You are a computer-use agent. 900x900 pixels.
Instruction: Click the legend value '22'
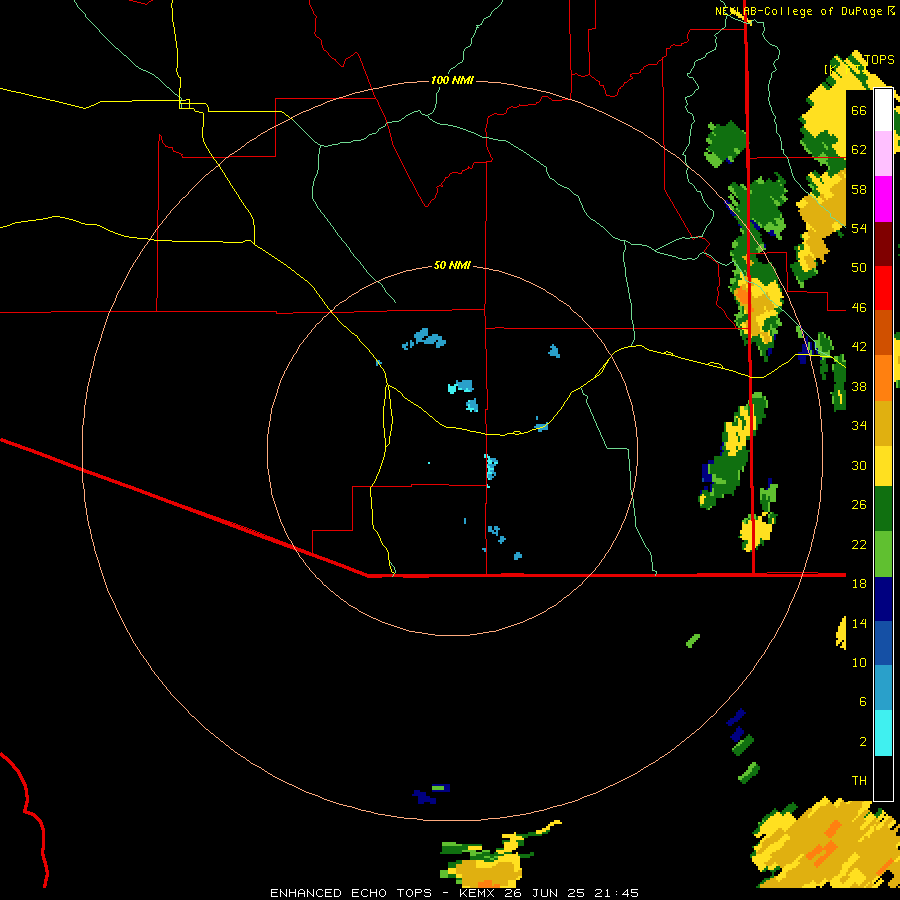click(859, 544)
